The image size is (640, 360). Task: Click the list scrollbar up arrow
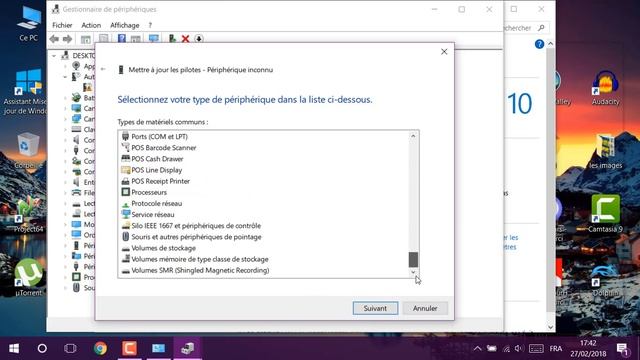click(413, 136)
